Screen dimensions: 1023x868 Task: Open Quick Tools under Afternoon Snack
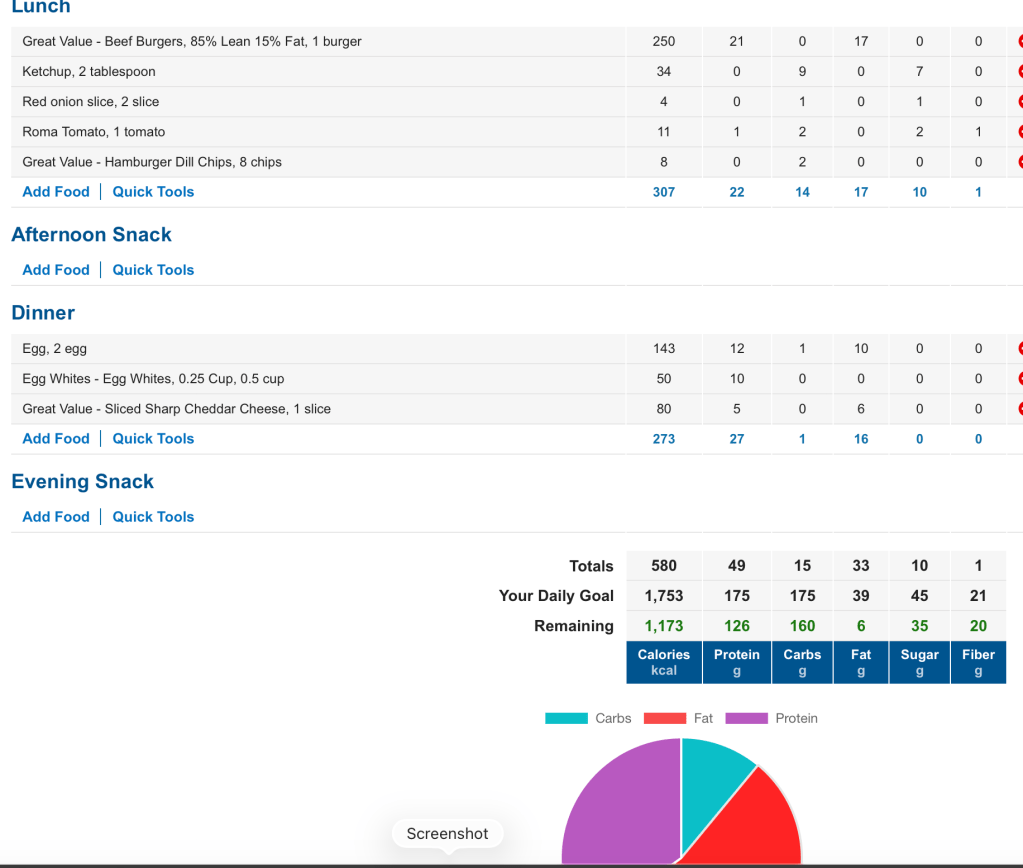tap(153, 270)
